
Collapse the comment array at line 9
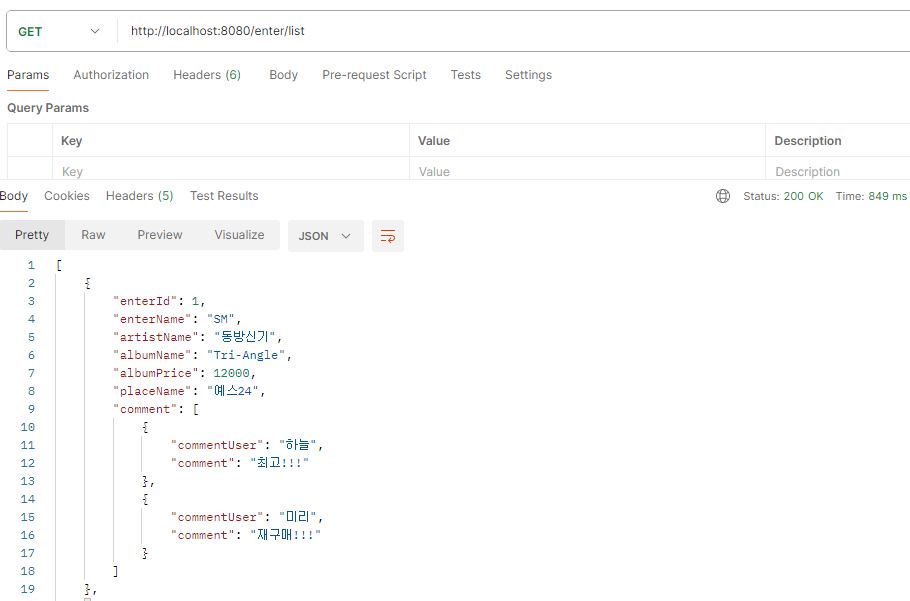[x=196, y=409]
